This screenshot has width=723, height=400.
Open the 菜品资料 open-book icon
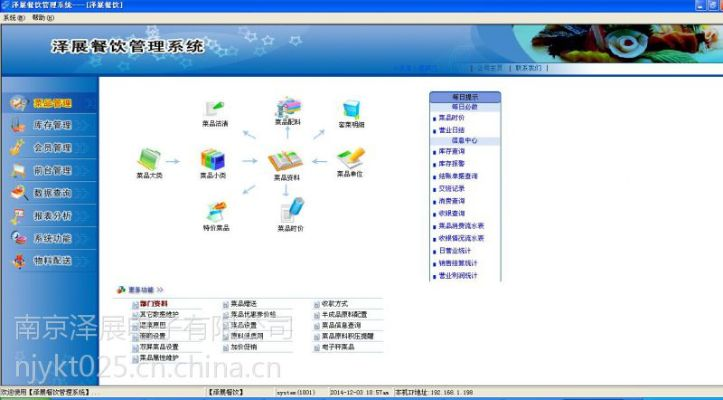point(285,161)
